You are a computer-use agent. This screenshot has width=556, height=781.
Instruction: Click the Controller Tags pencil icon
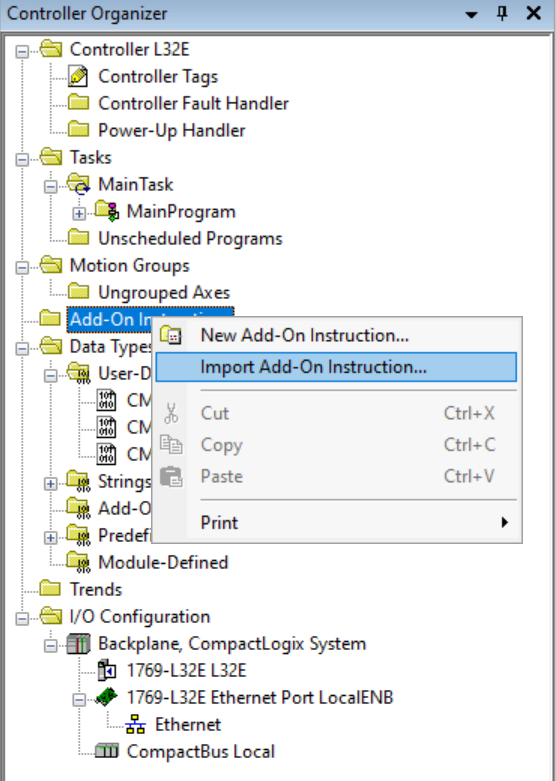click(78, 76)
